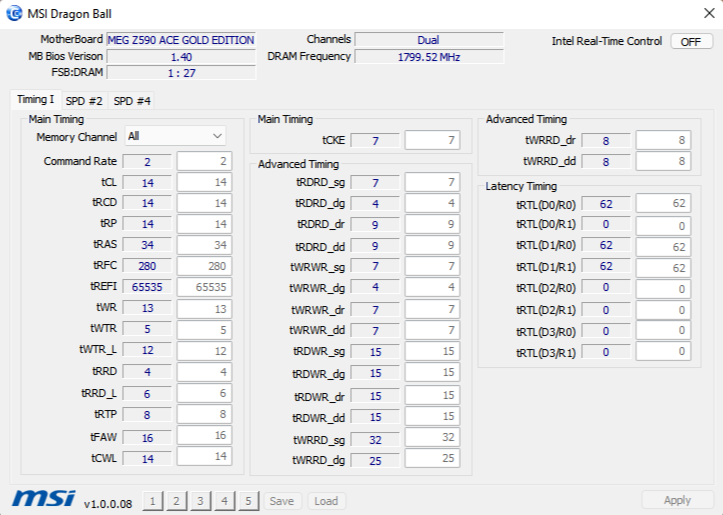Edit the tRTL(D0/R0) input field
This screenshot has height=515, width=723.
tap(664, 203)
